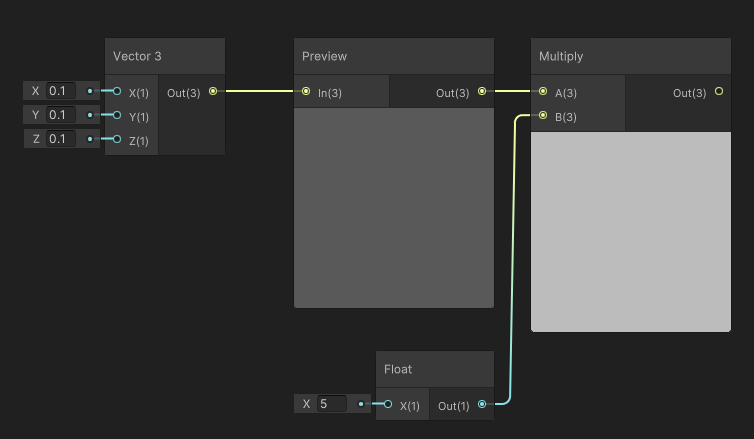This screenshot has width=754, height=439.
Task: Click the Multiply node Out(3) output port
Action: tap(719, 91)
